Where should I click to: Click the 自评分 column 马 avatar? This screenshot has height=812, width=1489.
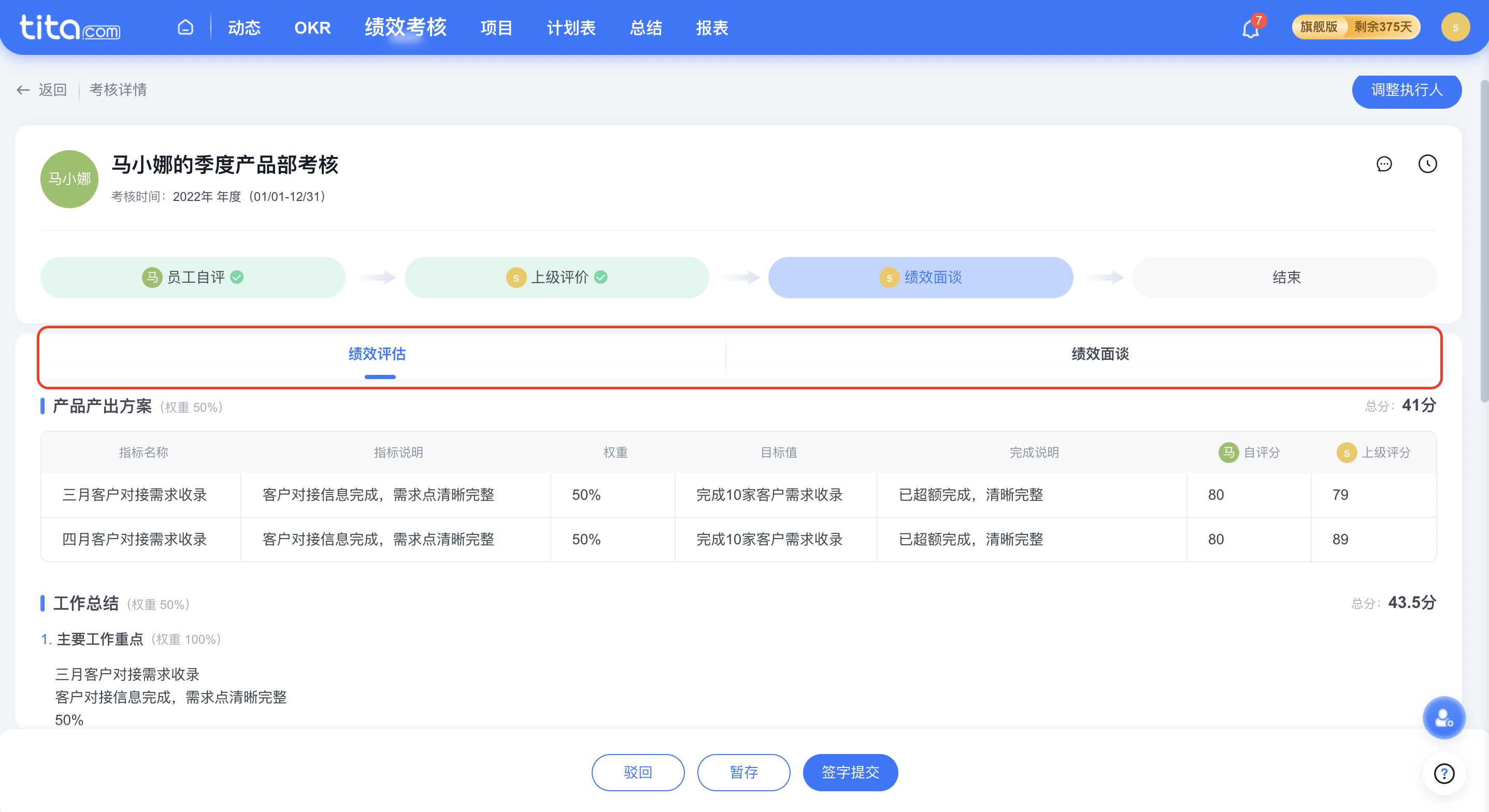[x=1228, y=452]
